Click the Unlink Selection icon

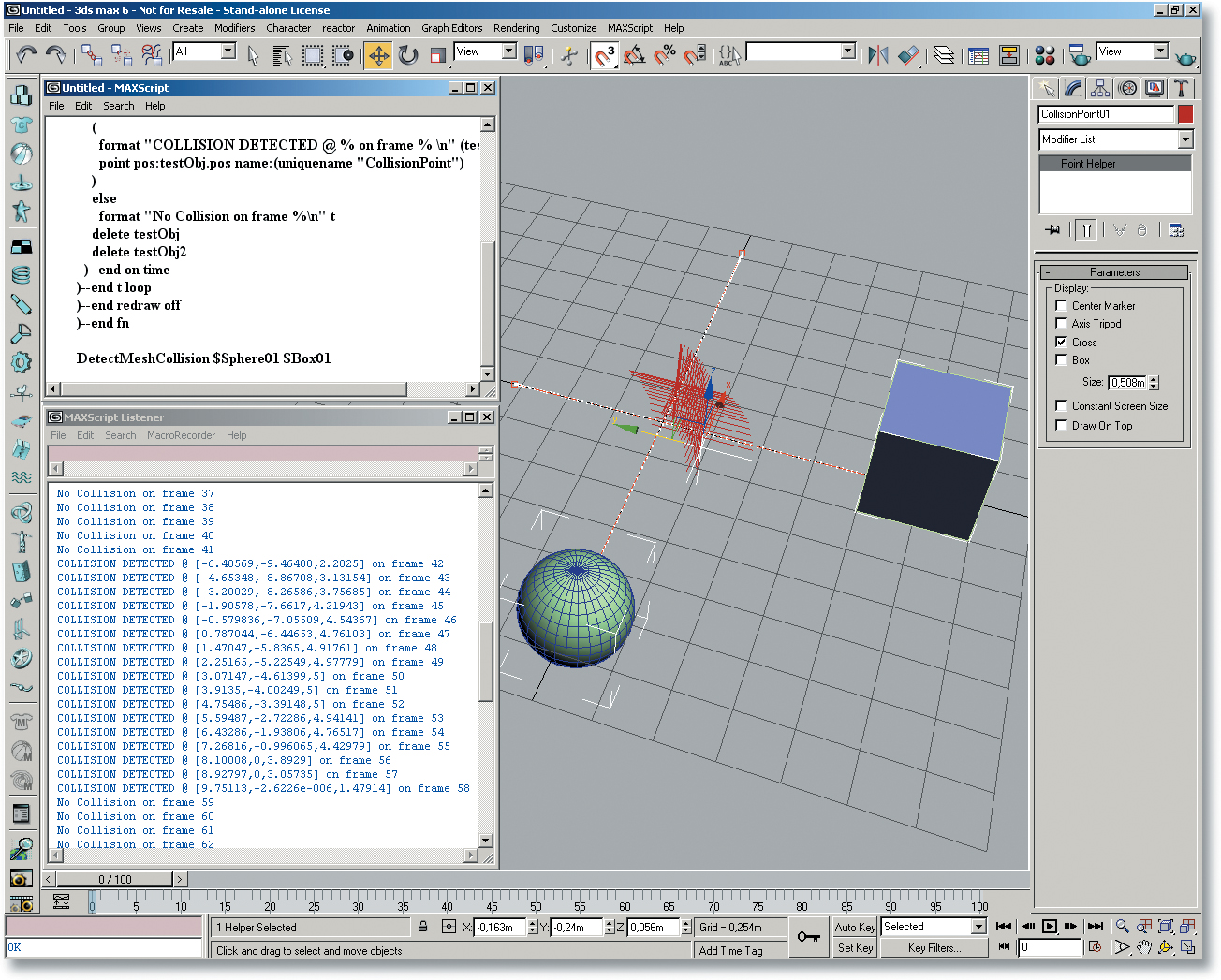coord(122,55)
